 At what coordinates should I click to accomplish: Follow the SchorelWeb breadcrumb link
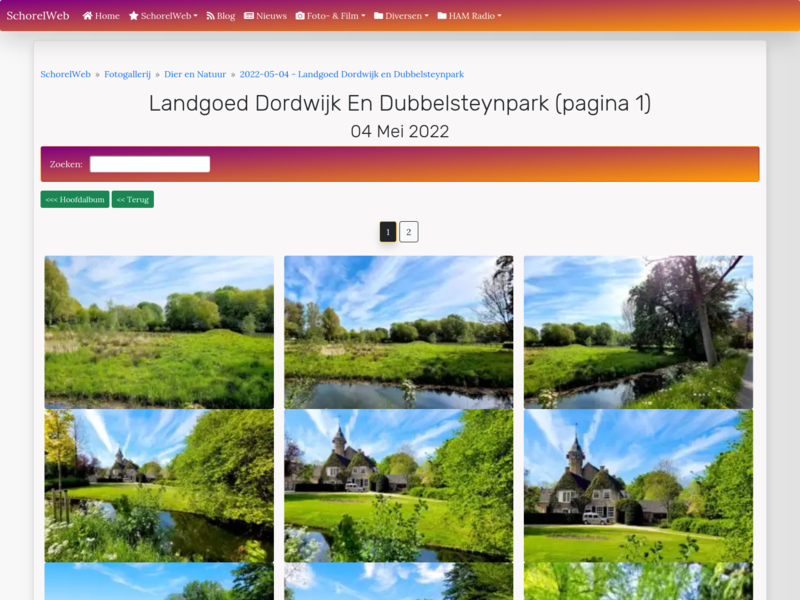click(65, 74)
